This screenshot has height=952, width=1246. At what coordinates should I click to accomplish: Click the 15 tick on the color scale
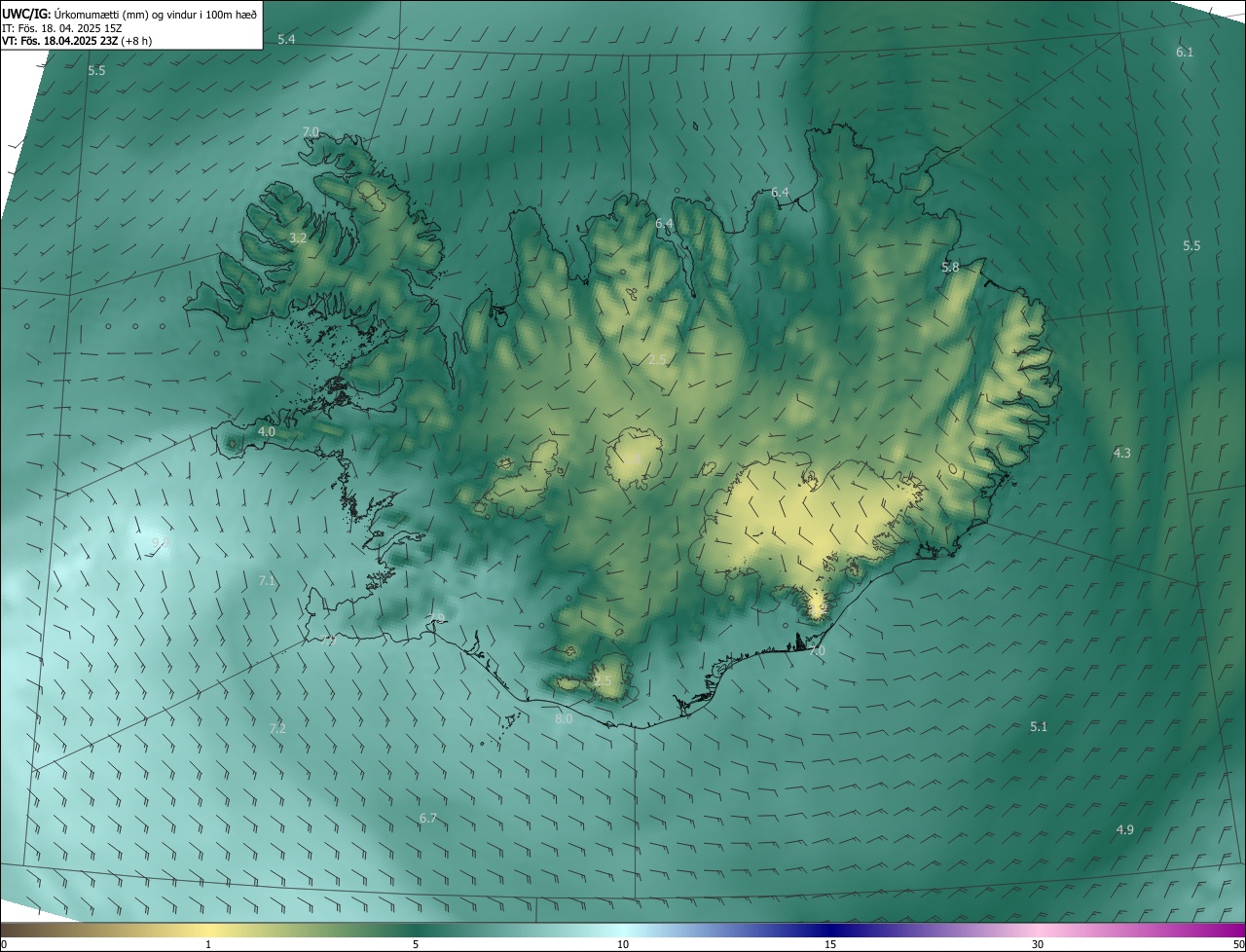(x=830, y=944)
